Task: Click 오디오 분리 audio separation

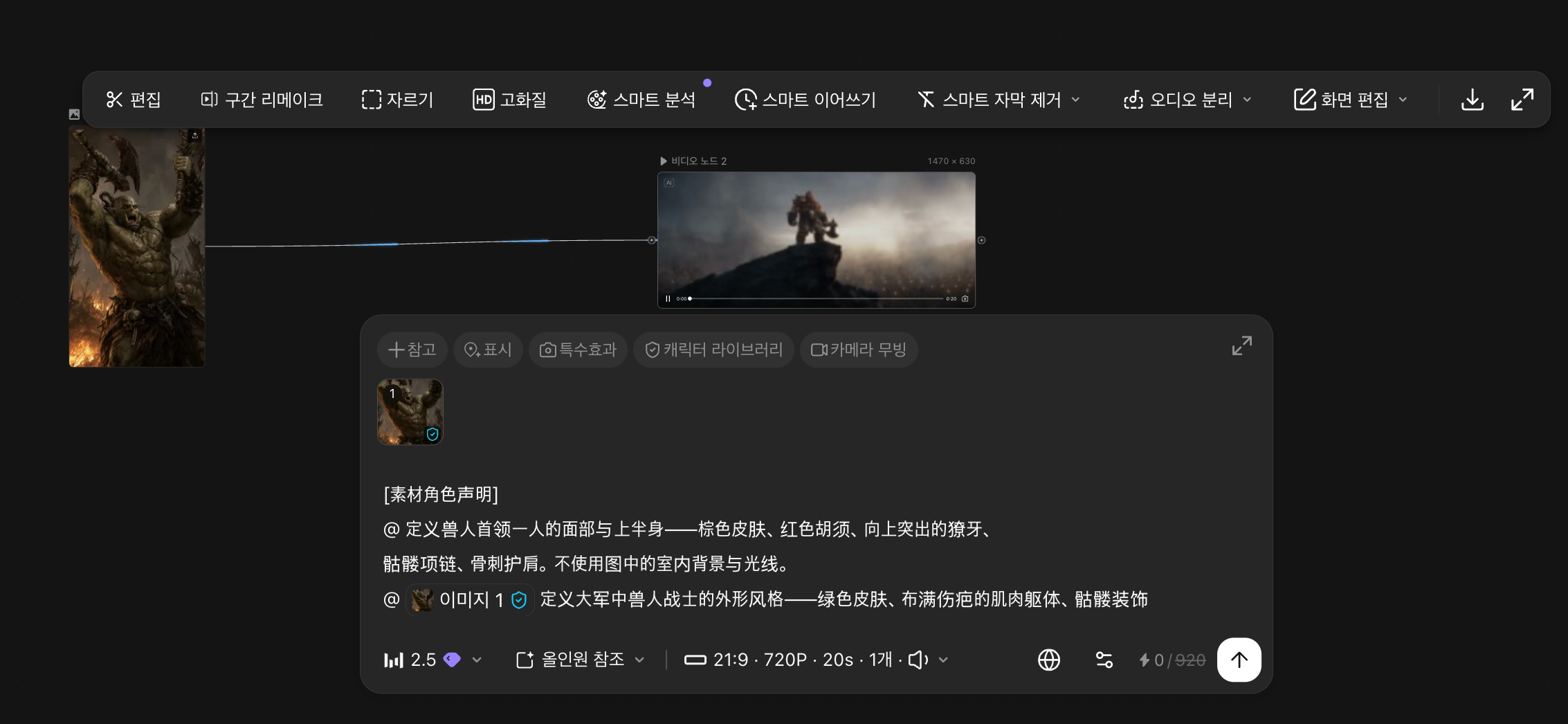Action: point(1178,100)
